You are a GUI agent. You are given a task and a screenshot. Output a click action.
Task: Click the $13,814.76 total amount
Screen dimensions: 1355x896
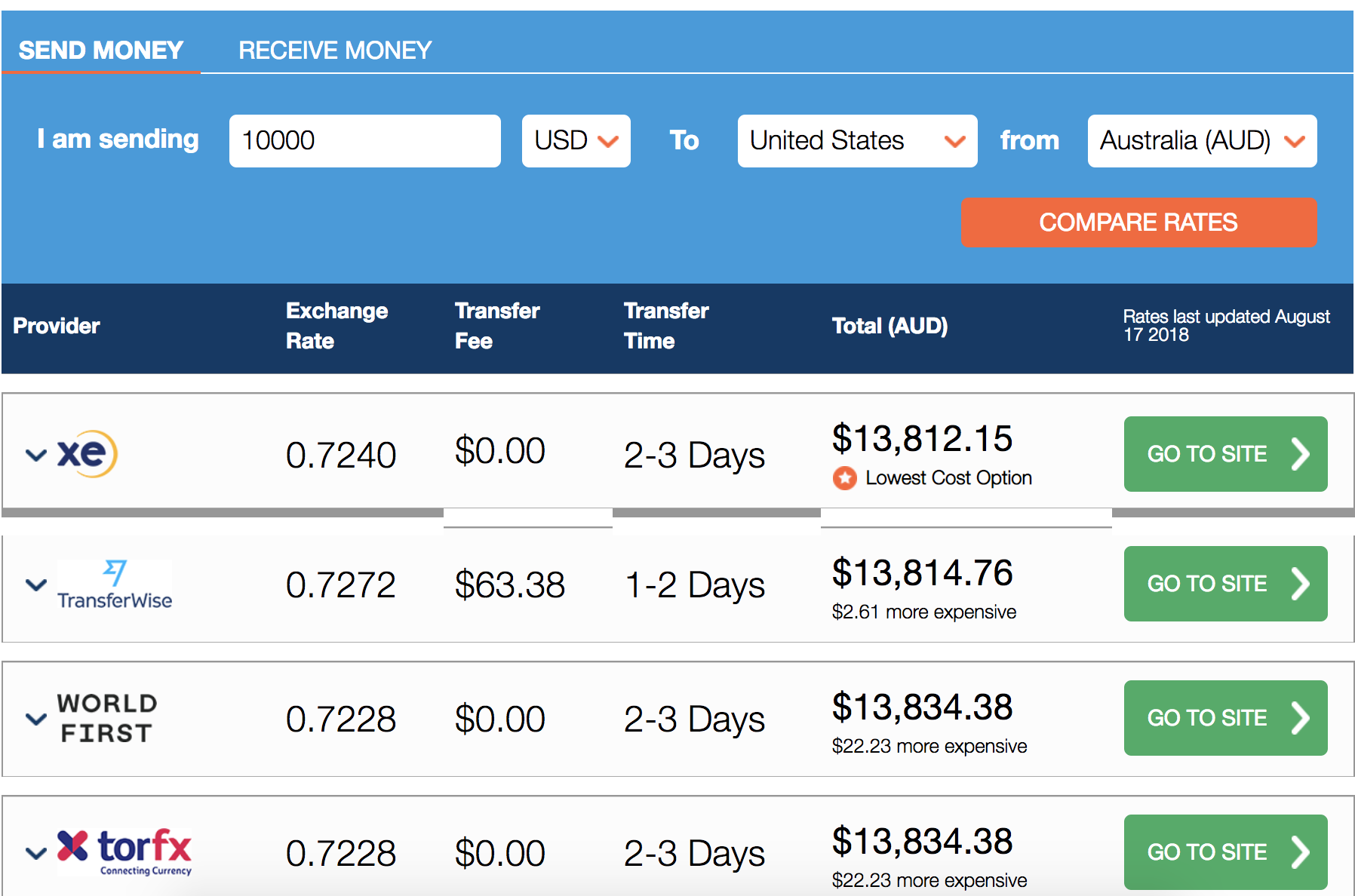pyautogui.click(x=922, y=573)
